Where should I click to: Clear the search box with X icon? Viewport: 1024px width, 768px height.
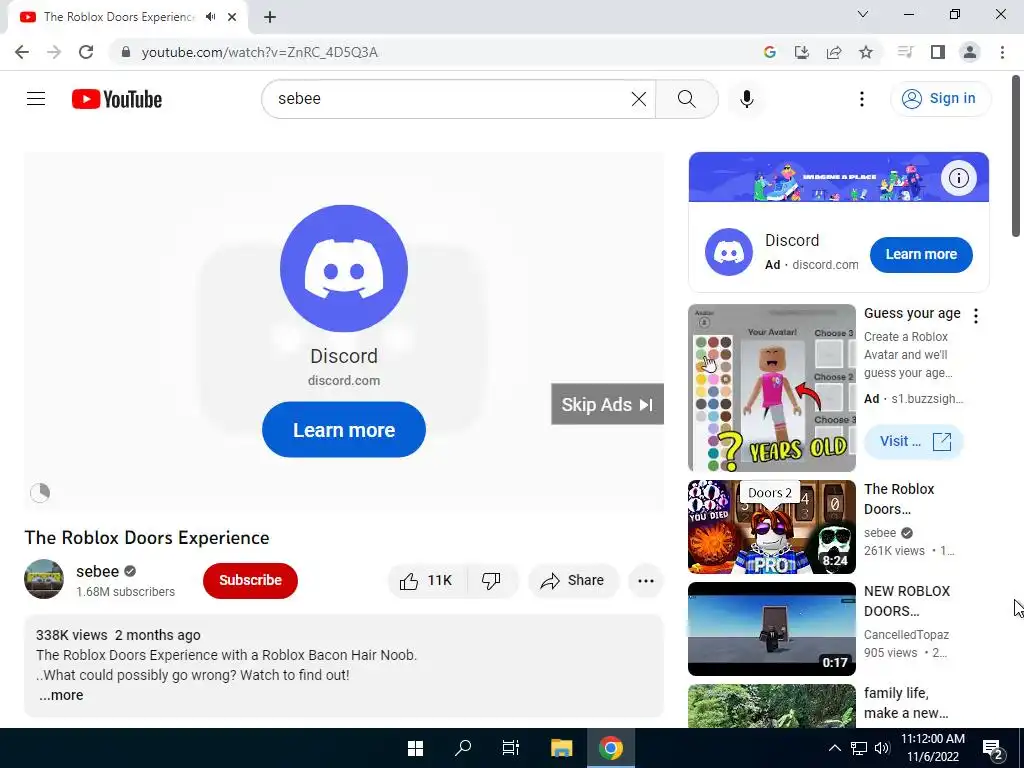pos(639,99)
